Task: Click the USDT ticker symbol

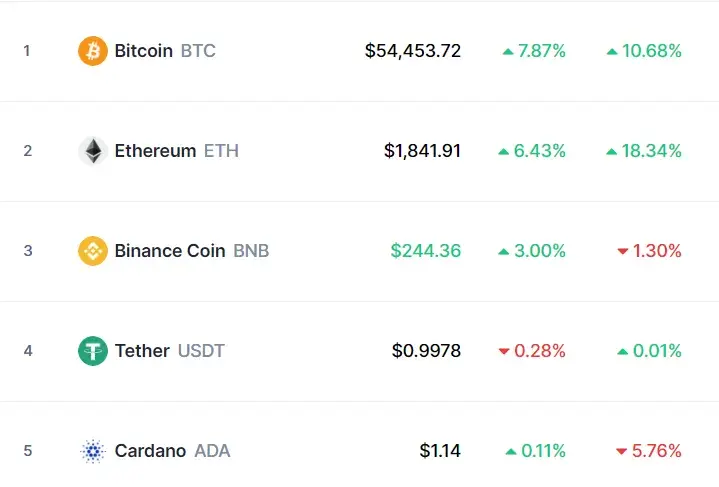Action: 201,351
